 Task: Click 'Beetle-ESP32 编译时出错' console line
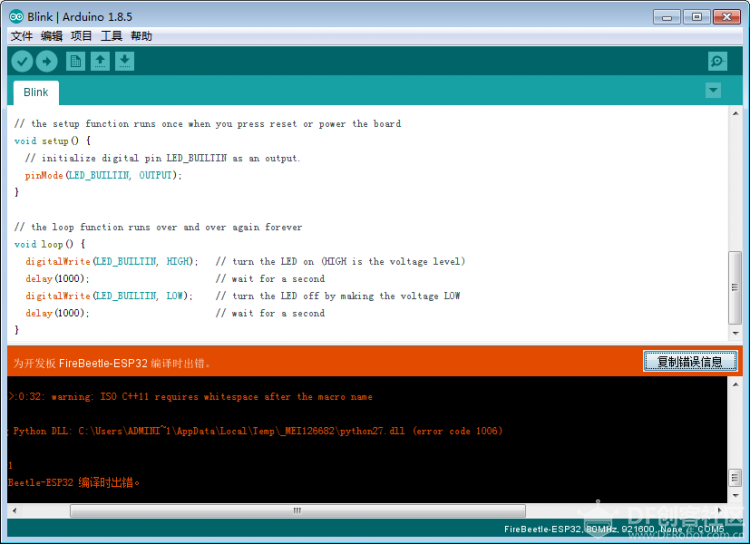[74, 482]
